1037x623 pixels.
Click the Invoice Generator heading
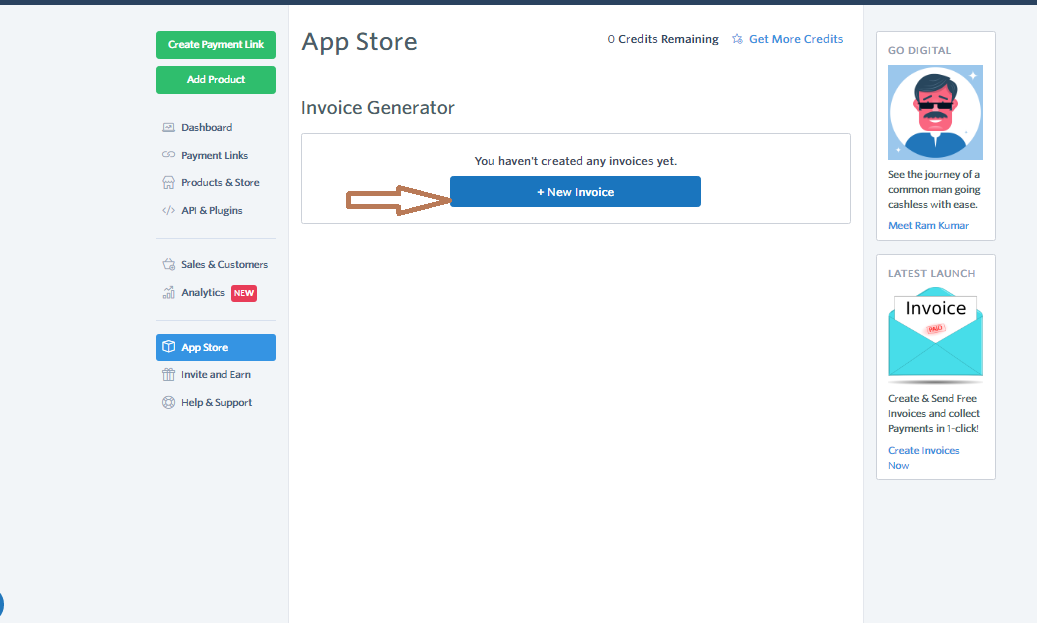(x=378, y=107)
